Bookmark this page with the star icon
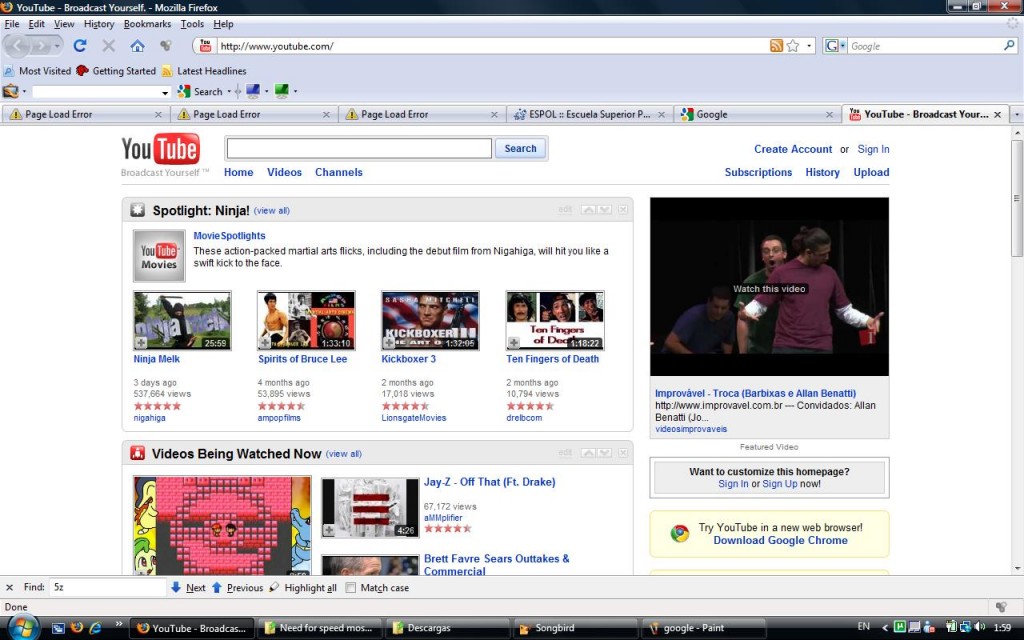Image resolution: width=1024 pixels, height=640 pixels. tap(793, 46)
